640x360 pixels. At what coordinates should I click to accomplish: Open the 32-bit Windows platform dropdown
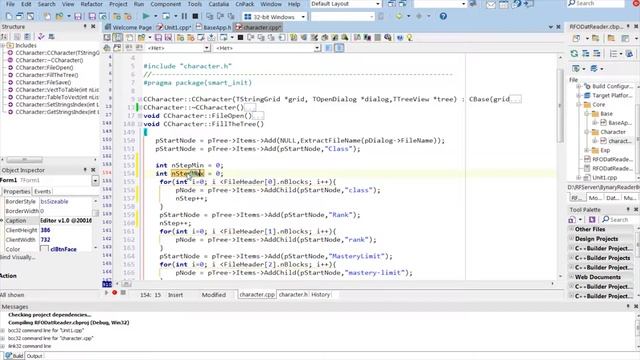coord(303,17)
